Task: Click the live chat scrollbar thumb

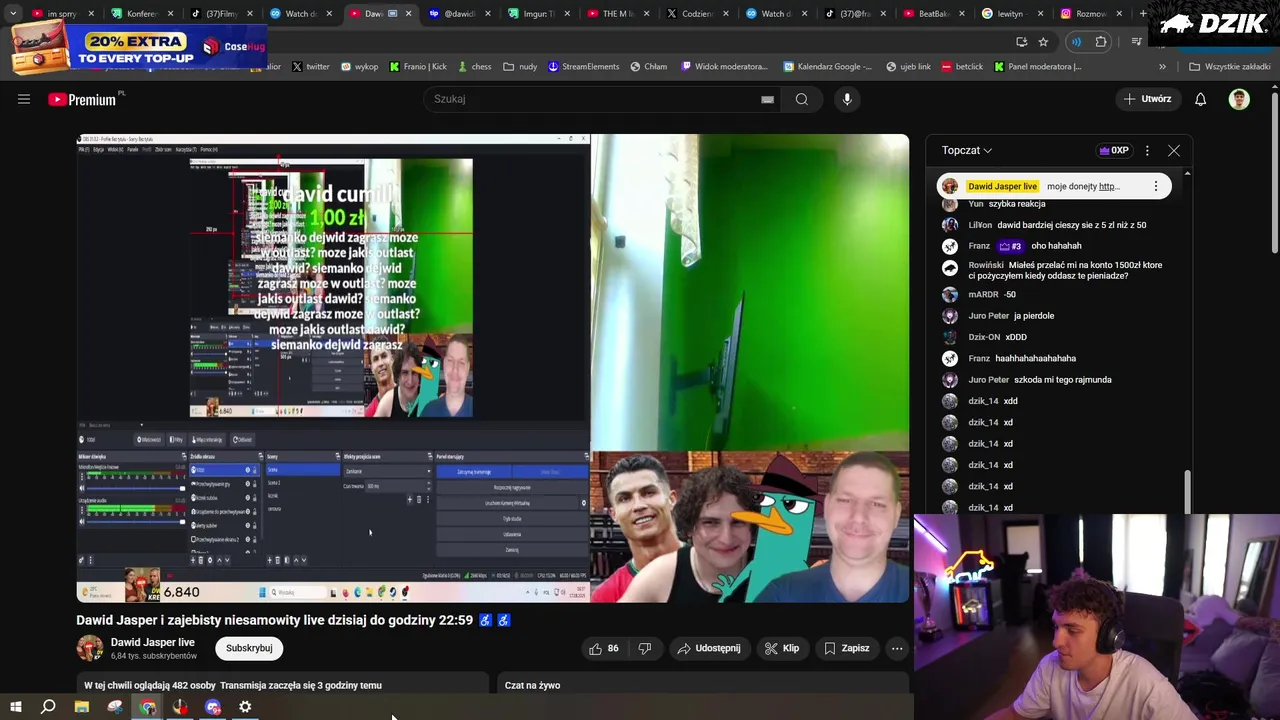Action: (x=1188, y=490)
